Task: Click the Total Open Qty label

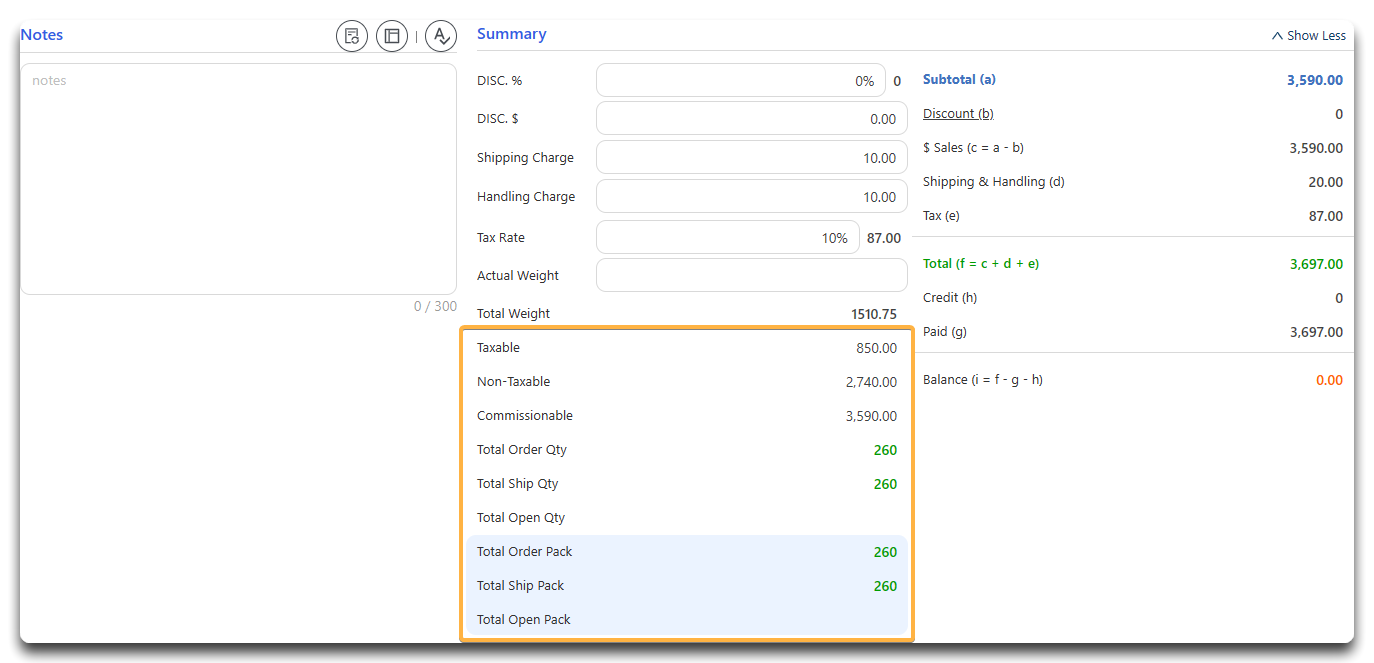Action: tap(521, 518)
